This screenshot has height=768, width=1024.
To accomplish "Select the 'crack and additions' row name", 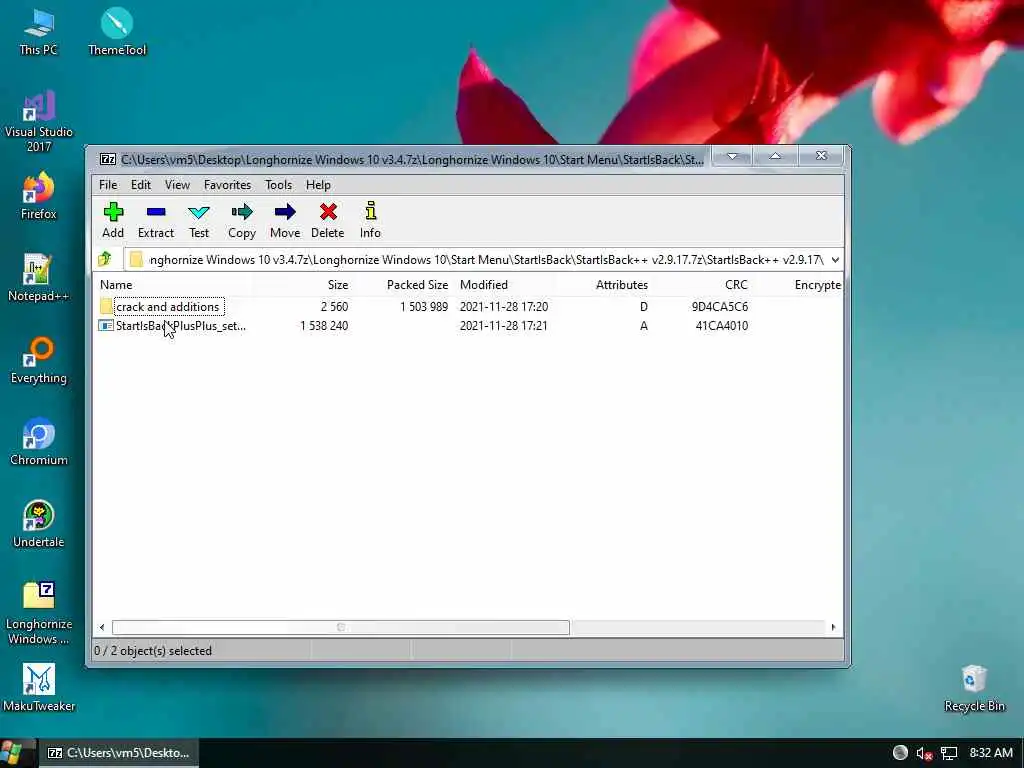I will [x=168, y=306].
